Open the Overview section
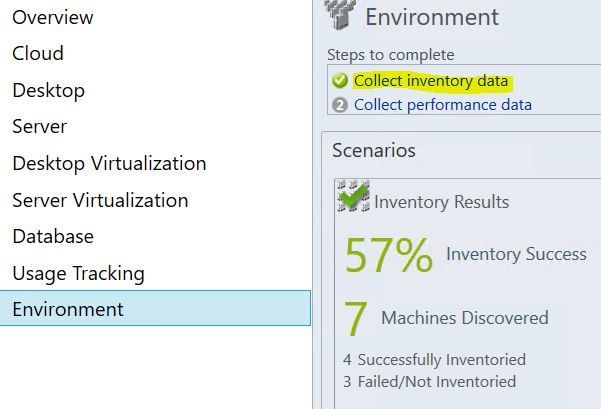 click(53, 17)
